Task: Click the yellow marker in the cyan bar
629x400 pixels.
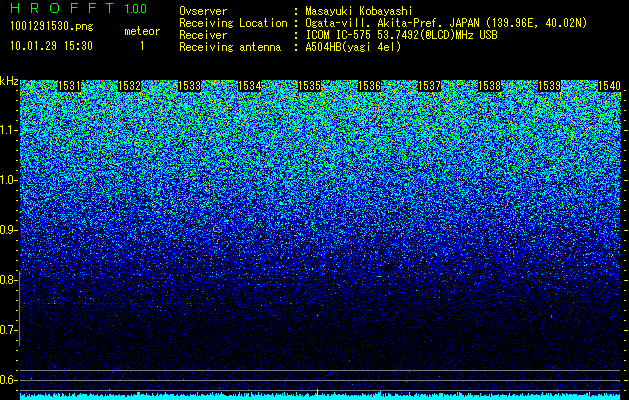Action: [317, 394]
